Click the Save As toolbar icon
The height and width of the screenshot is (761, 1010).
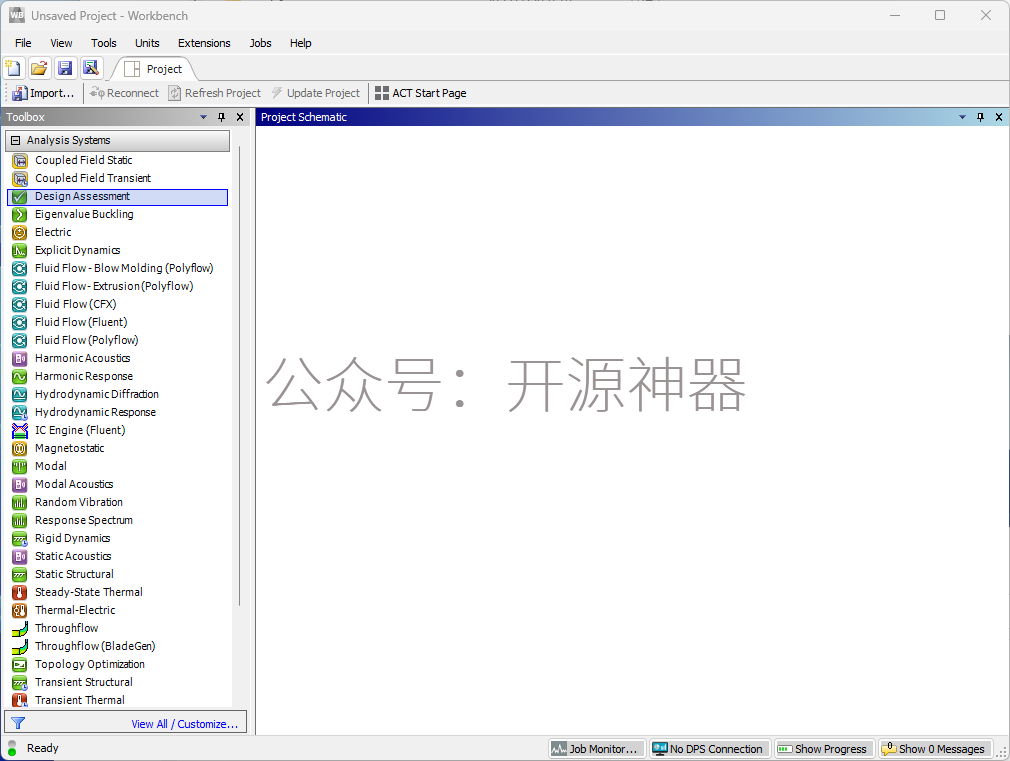pyautogui.click(x=91, y=68)
